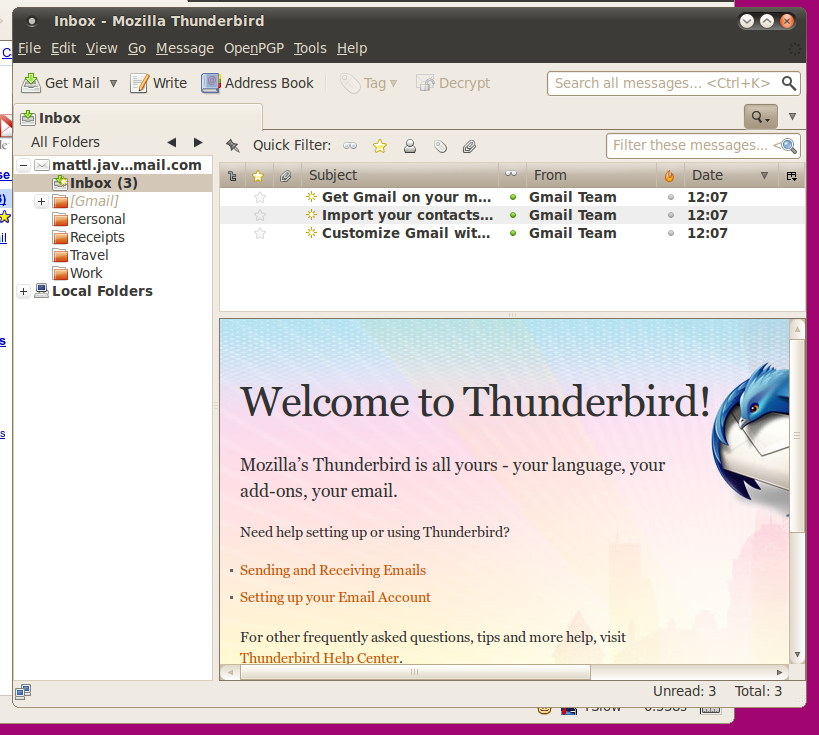This screenshot has height=735, width=819.
Task: Click the Decrypt toolbar button
Action: pyautogui.click(x=453, y=83)
